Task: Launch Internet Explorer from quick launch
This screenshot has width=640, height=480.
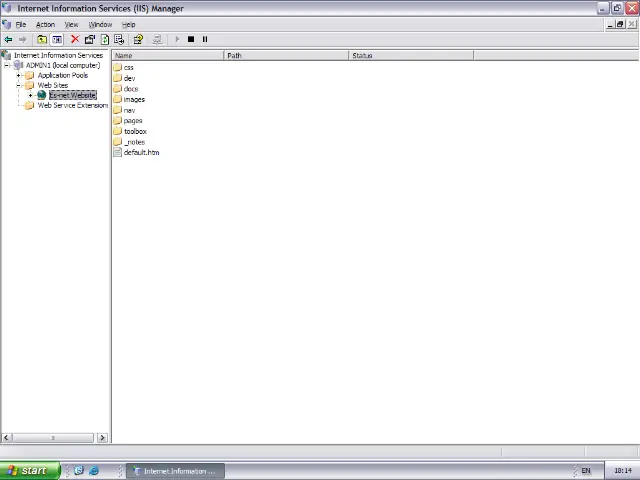Action: tap(94, 471)
